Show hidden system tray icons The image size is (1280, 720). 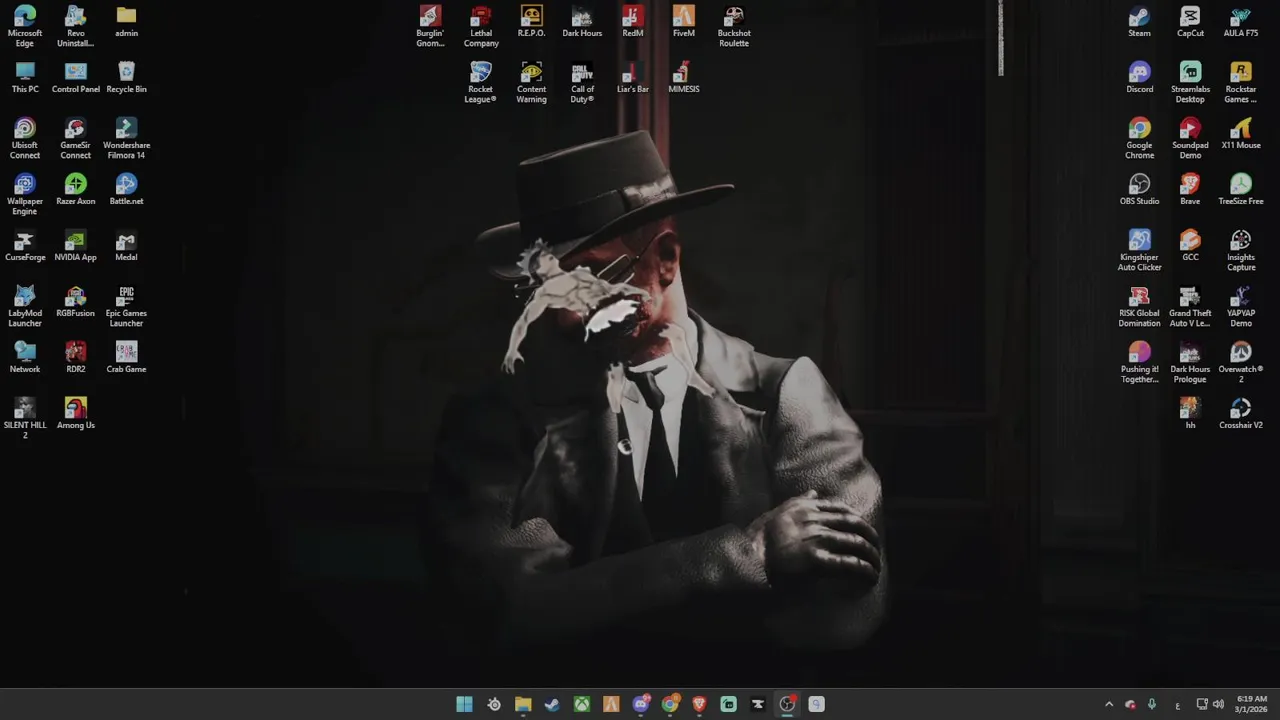[x=1109, y=704]
